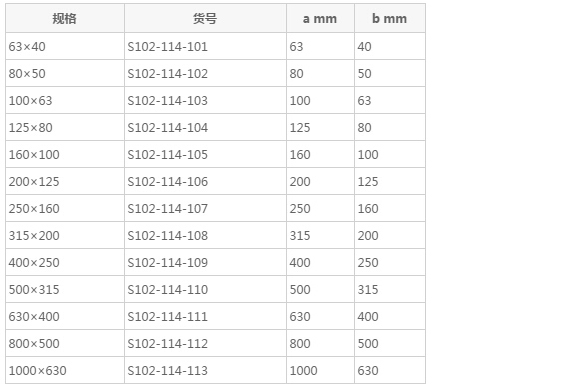
Task: Select the 800×500 specification cell
Action: click(65, 343)
